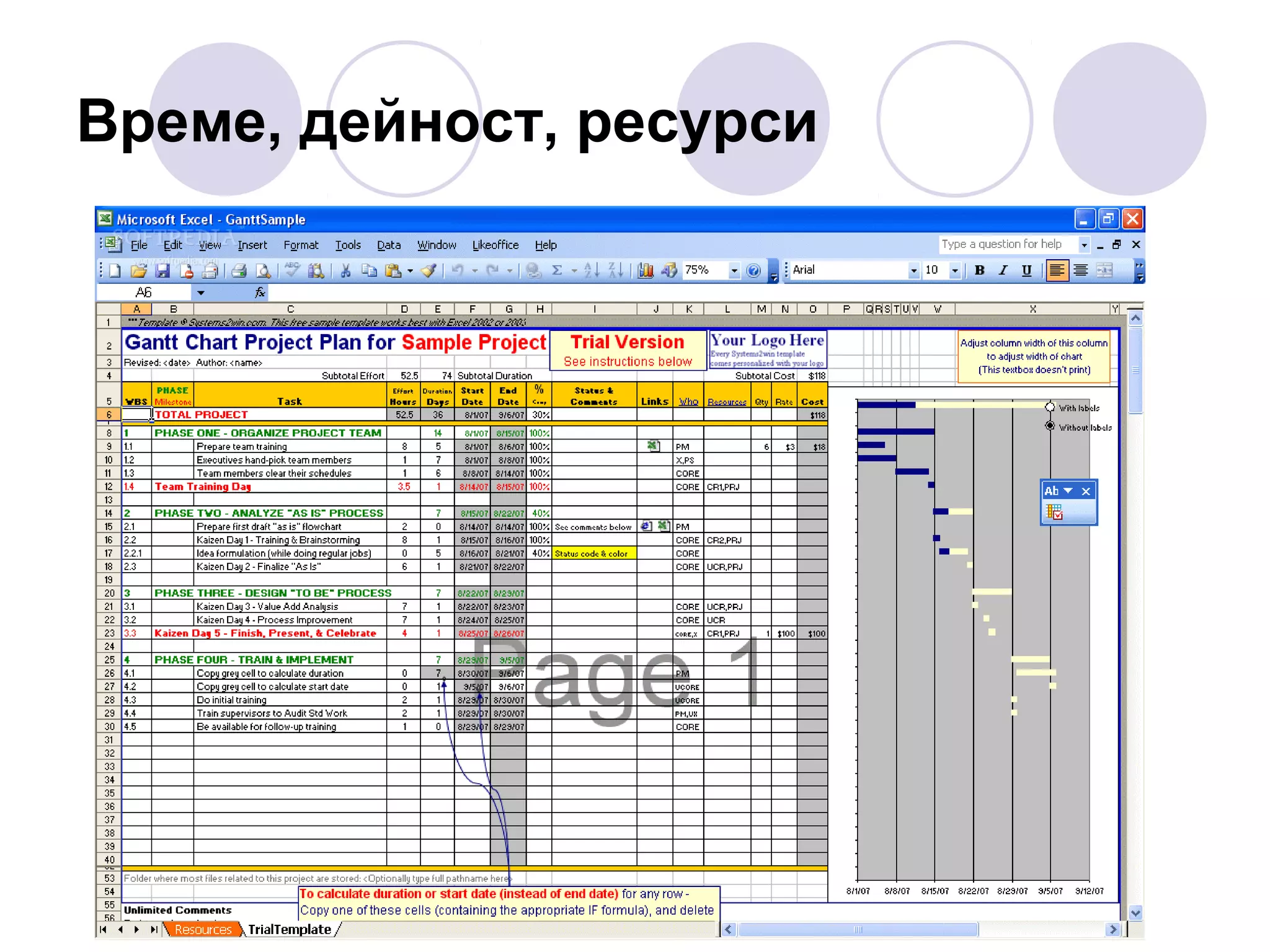
Task: Open the font size 10 dropdown
Action: coord(955,270)
